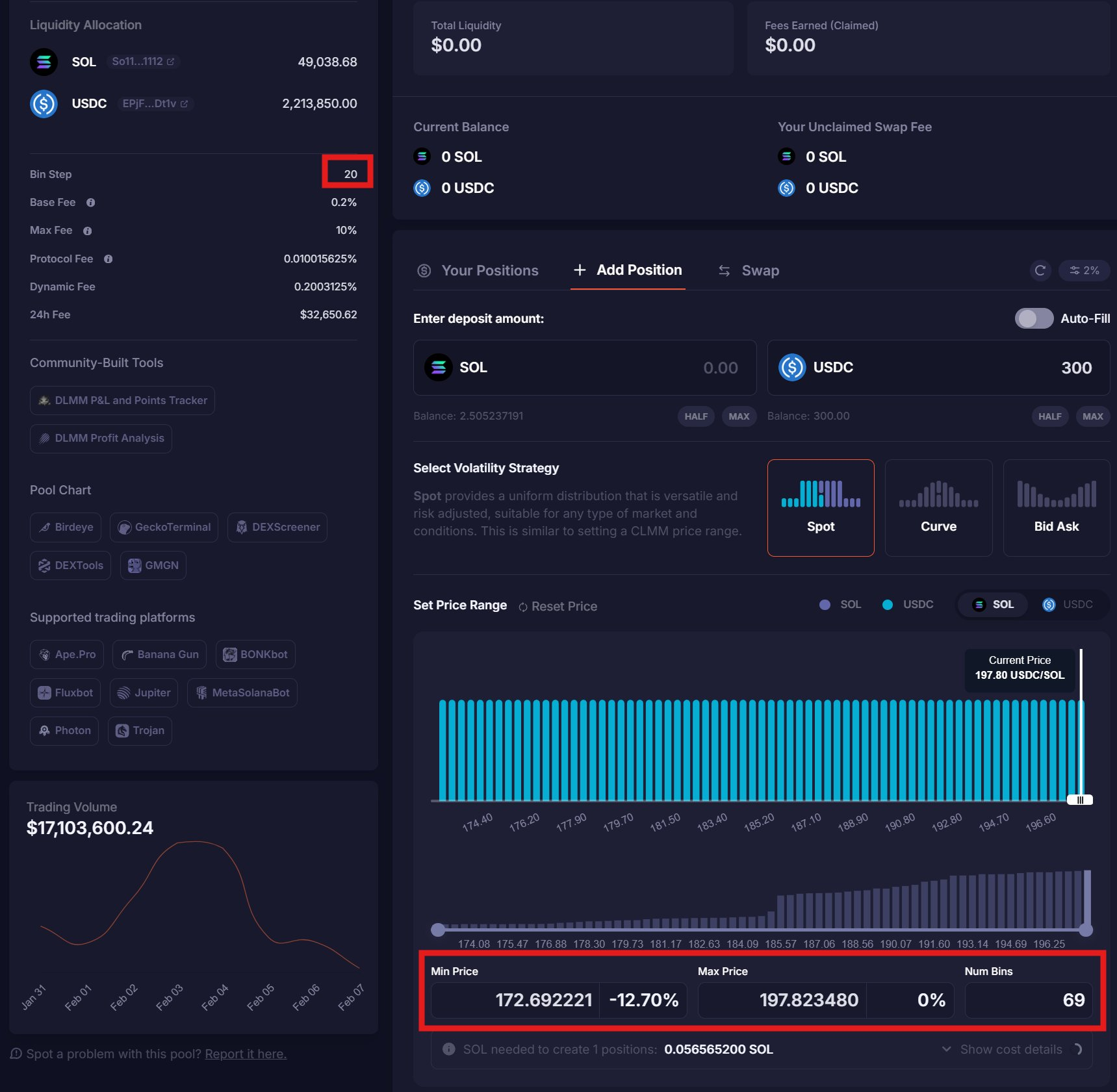Open SOL token address external link
This screenshot has height=1092, width=1117.
(x=170, y=62)
